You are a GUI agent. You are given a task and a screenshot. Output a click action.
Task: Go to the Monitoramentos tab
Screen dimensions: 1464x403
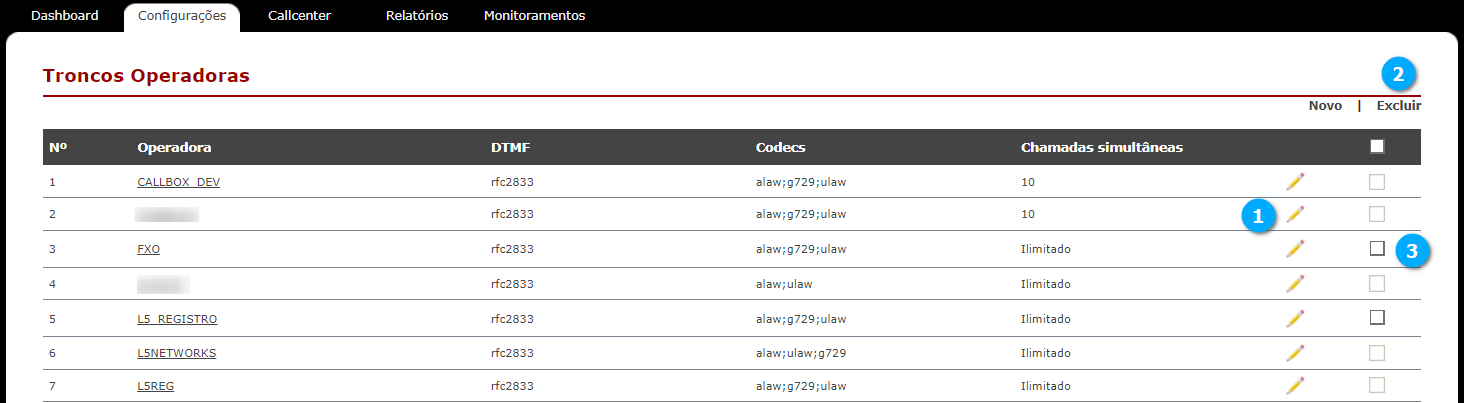coord(534,16)
